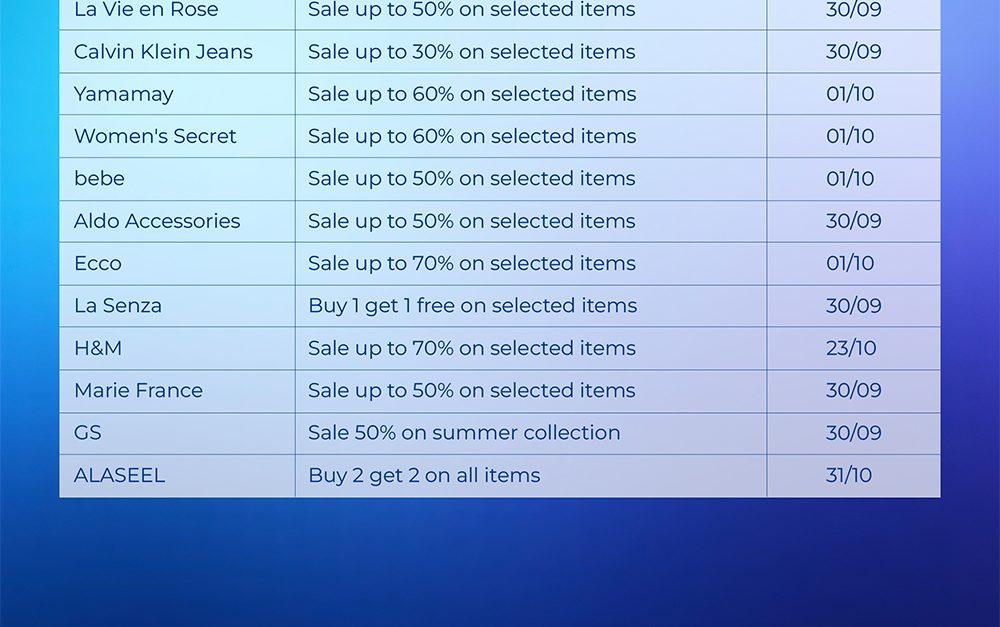Click GS's summer collection sale offer
Image resolution: width=1000 pixels, height=627 pixels.
(x=464, y=433)
